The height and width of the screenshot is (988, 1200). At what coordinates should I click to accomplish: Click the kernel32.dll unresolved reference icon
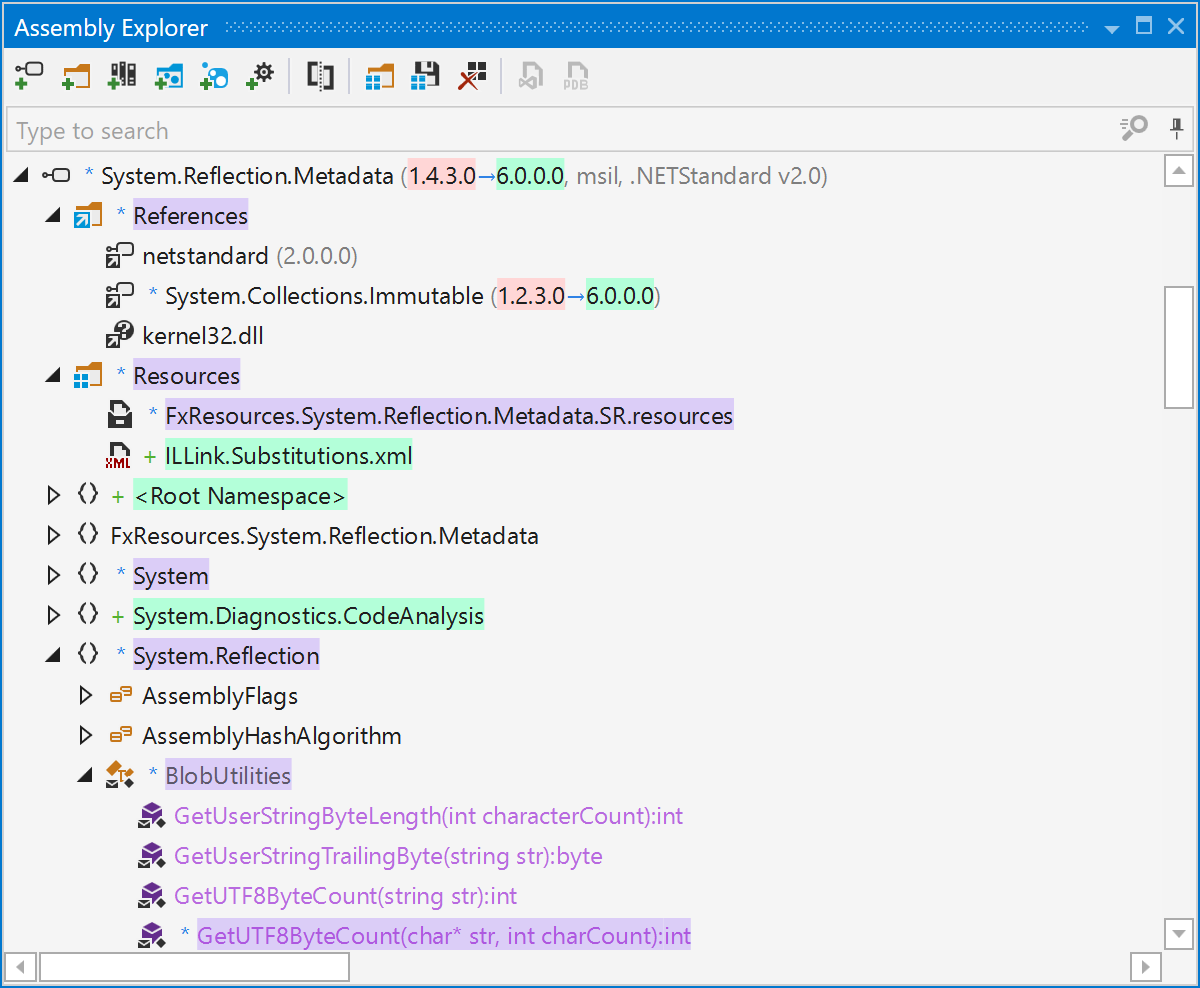[119, 336]
